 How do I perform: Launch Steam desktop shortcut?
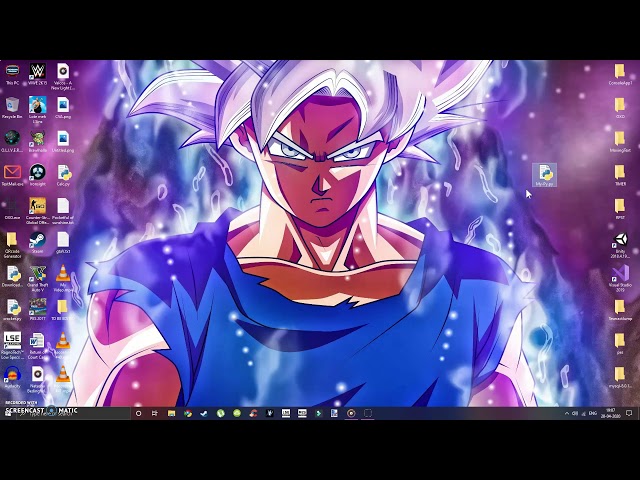[x=38, y=242]
